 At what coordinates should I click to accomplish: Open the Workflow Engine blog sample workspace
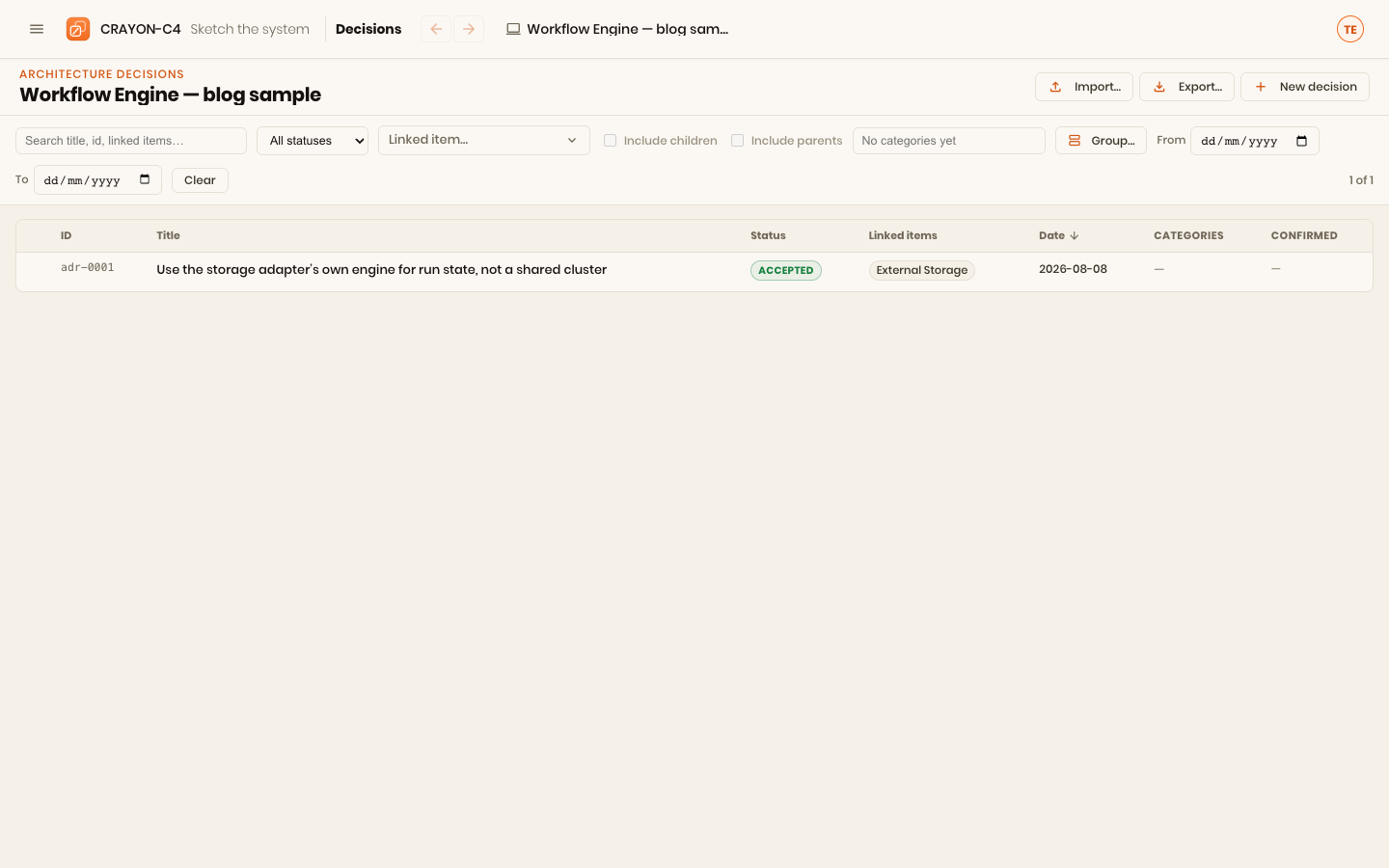point(617,29)
